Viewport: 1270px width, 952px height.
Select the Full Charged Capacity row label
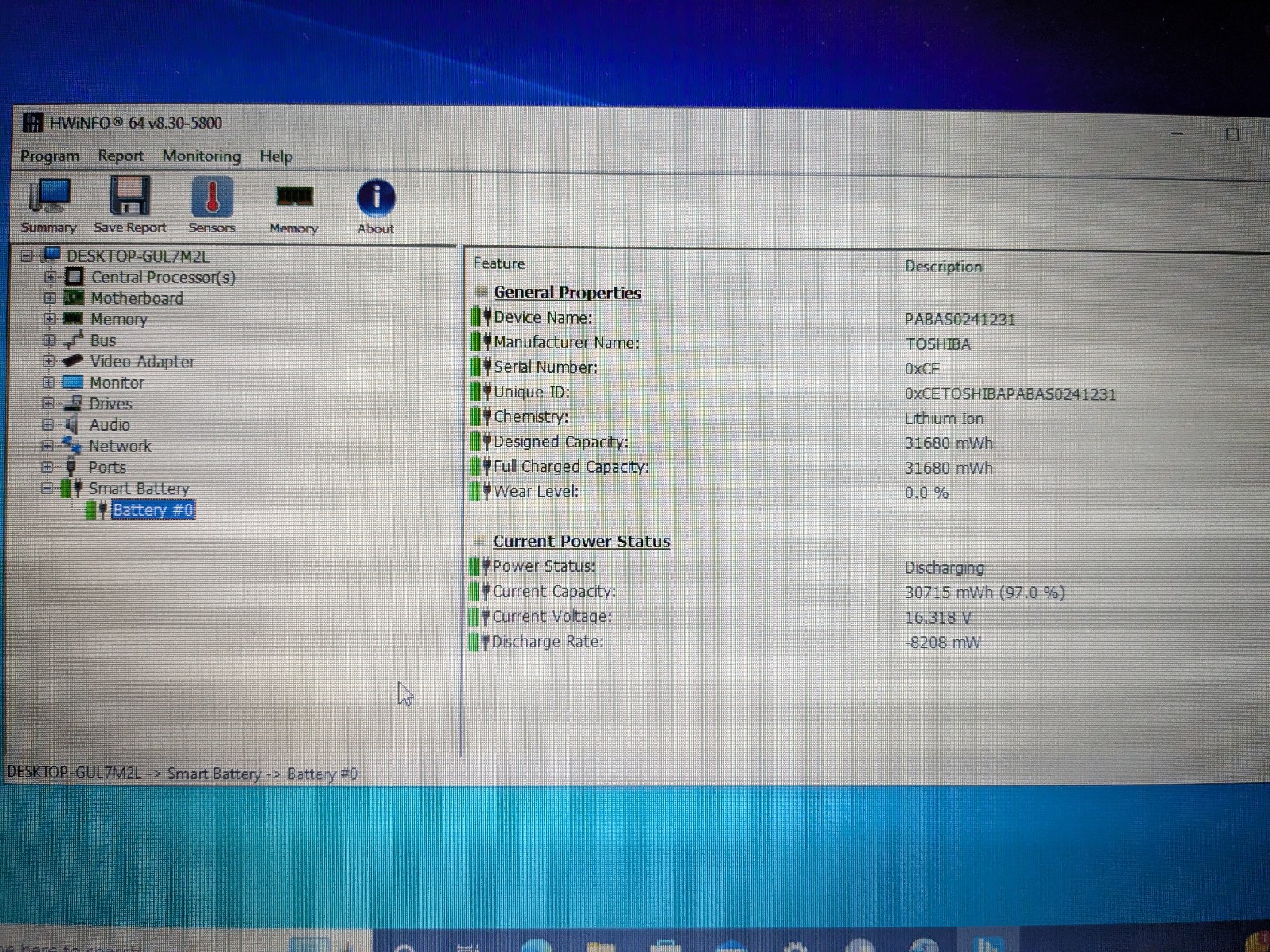[571, 466]
